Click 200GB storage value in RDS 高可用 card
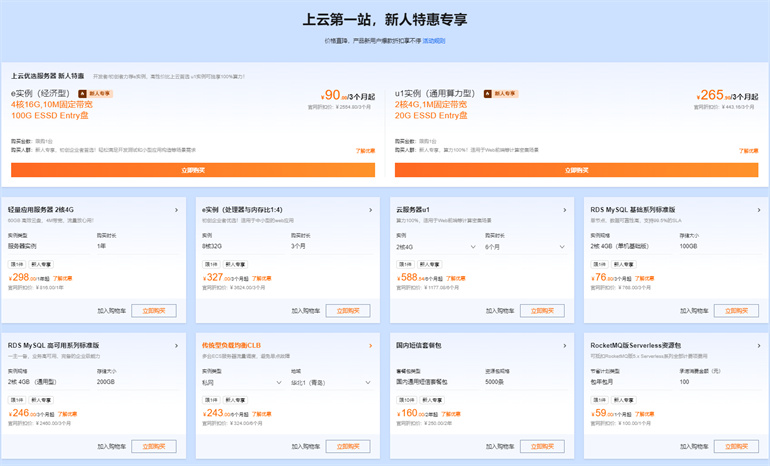 pos(106,382)
